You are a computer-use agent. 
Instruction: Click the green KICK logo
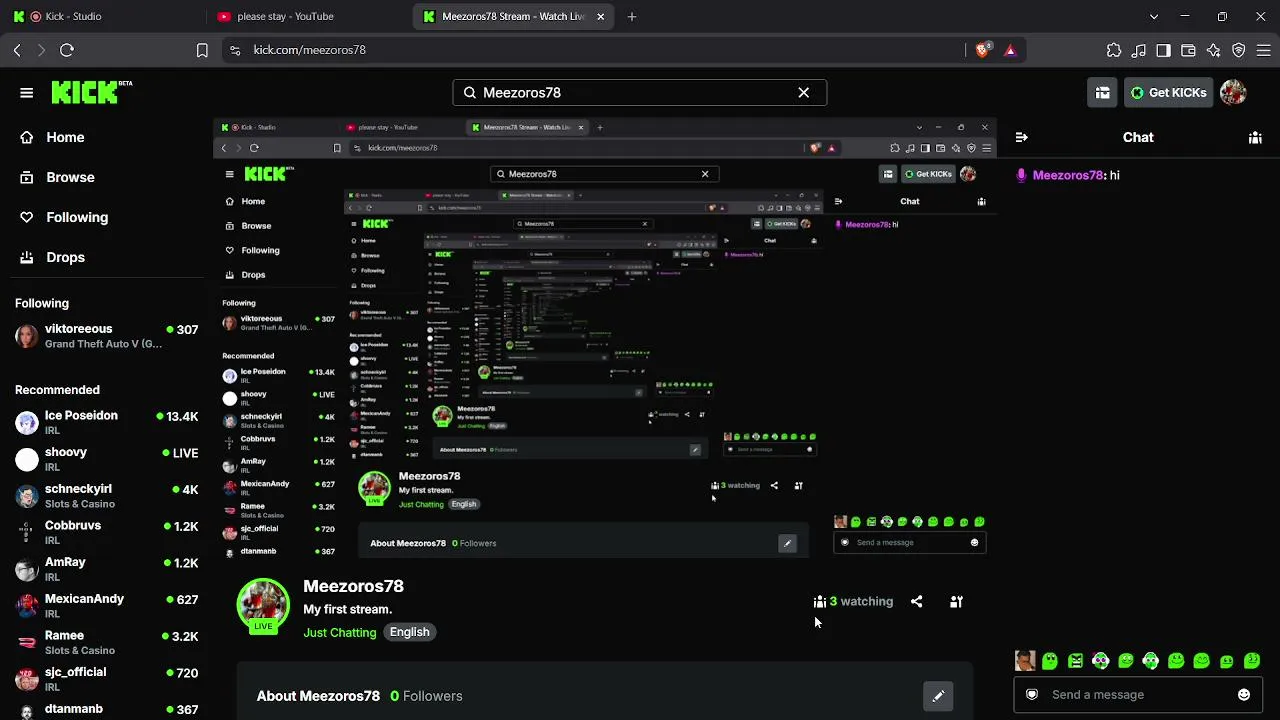tap(92, 92)
